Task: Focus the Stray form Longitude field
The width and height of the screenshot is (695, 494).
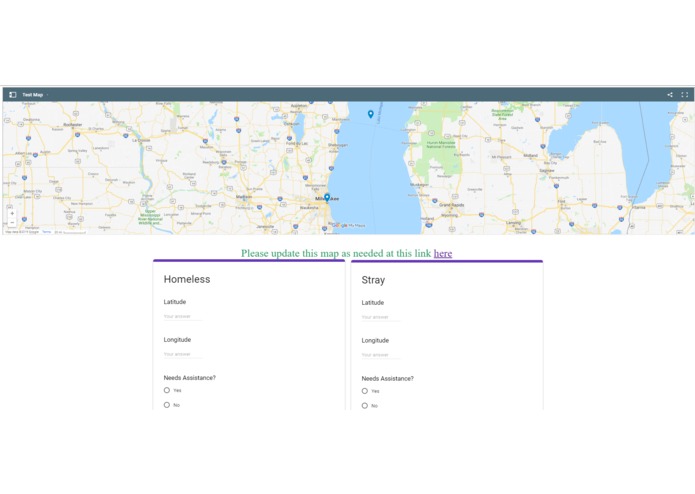Action: click(x=381, y=355)
